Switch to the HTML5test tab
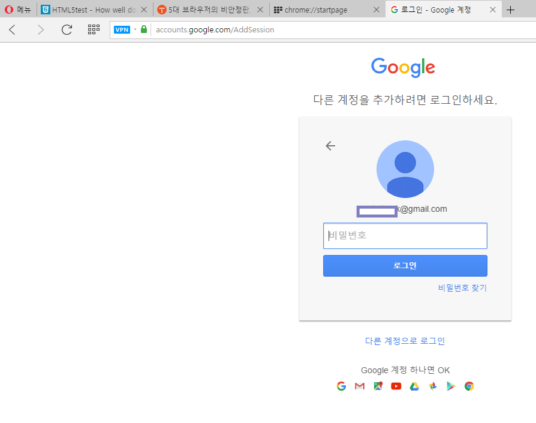The height and width of the screenshot is (423, 536). (x=89, y=10)
